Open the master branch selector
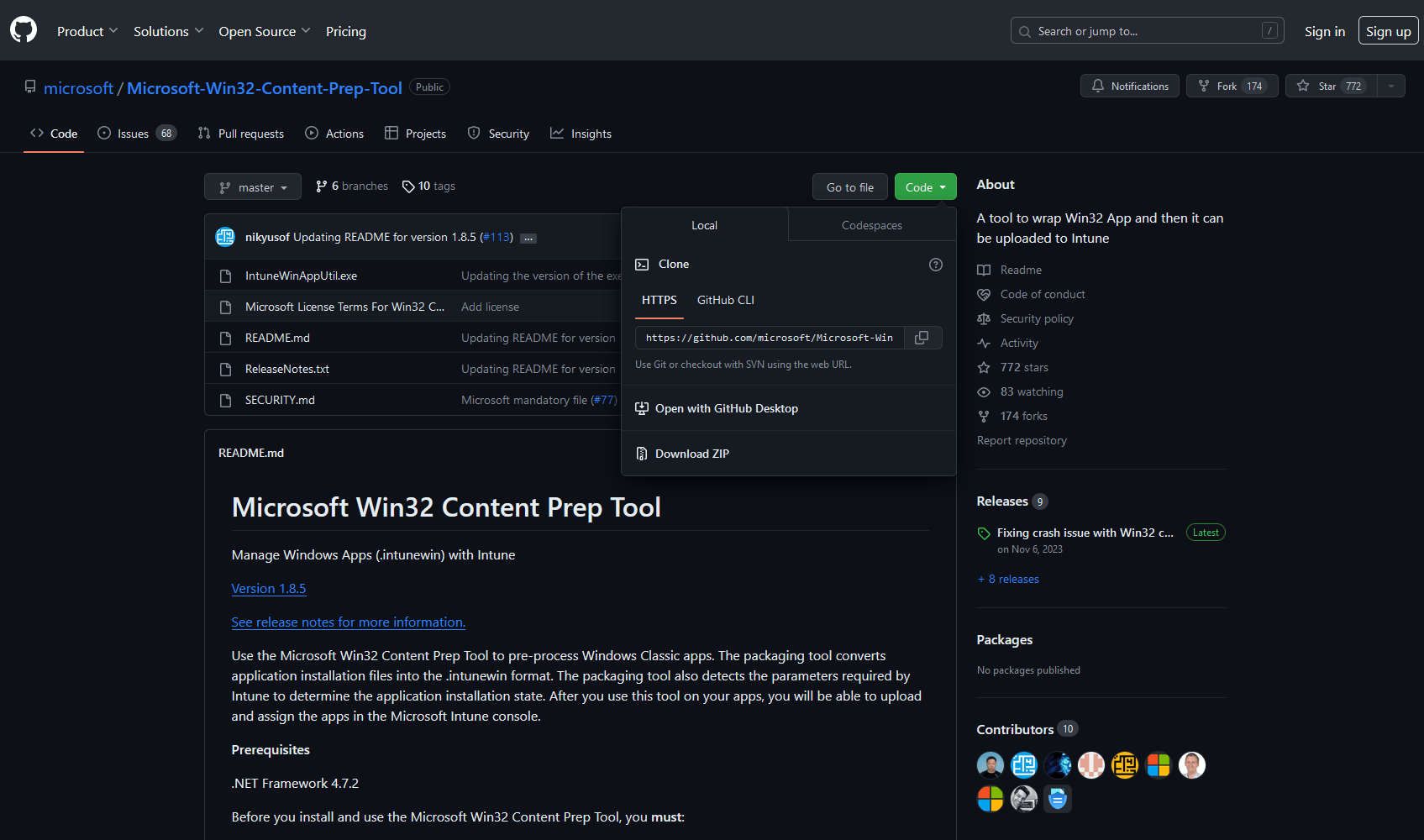Viewport: 1424px width, 840px height. click(x=253, y=186)
